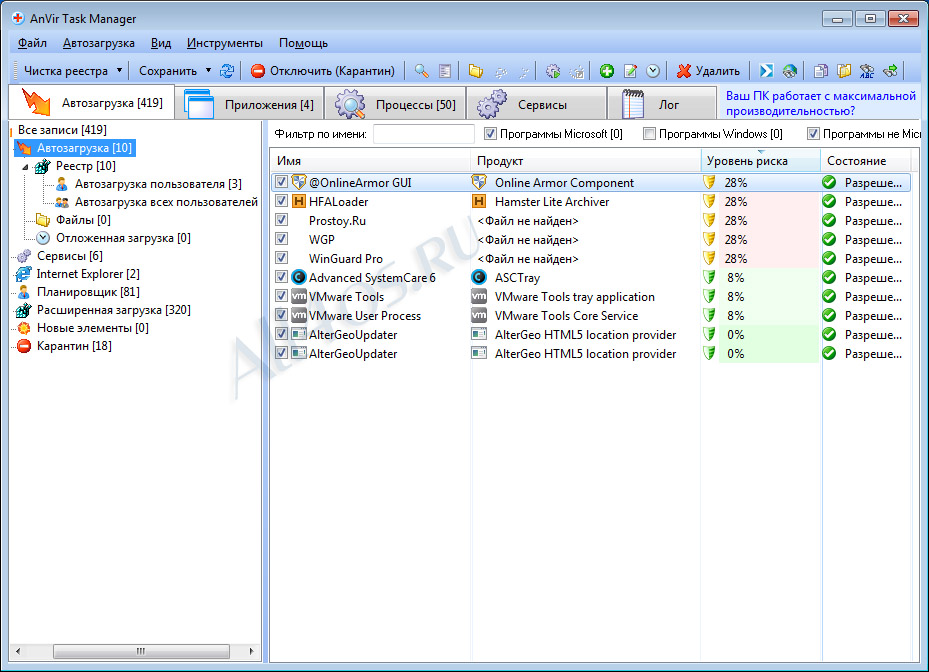Viewport: 929px width, 672px height.
Task: Open the Вид menu
Action: 161,43
